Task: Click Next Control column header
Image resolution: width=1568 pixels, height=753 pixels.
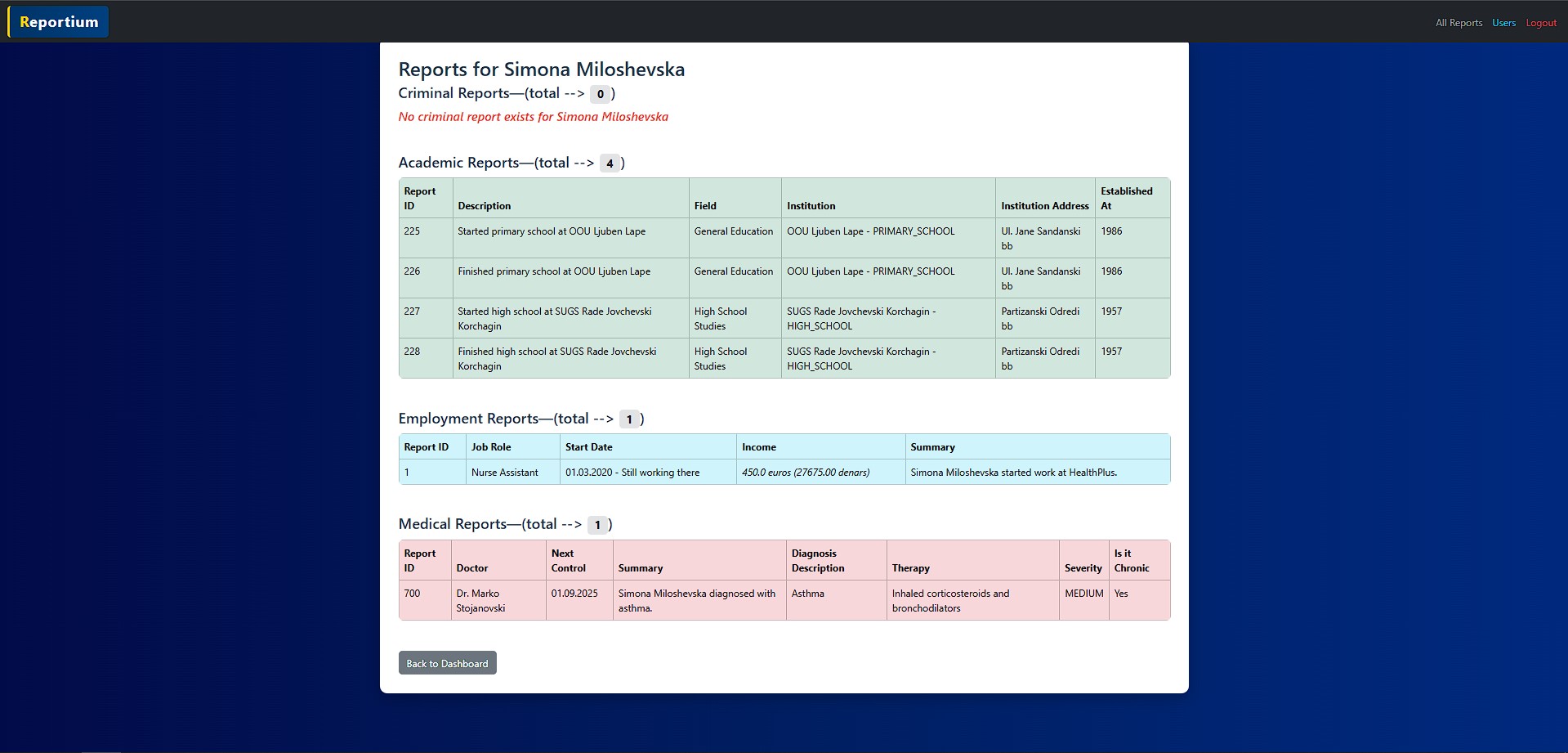Action: 579,560
